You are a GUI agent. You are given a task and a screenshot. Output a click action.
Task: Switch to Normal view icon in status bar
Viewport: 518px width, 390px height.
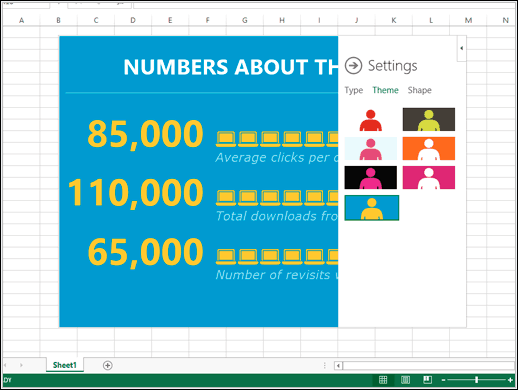click(383, 380)
